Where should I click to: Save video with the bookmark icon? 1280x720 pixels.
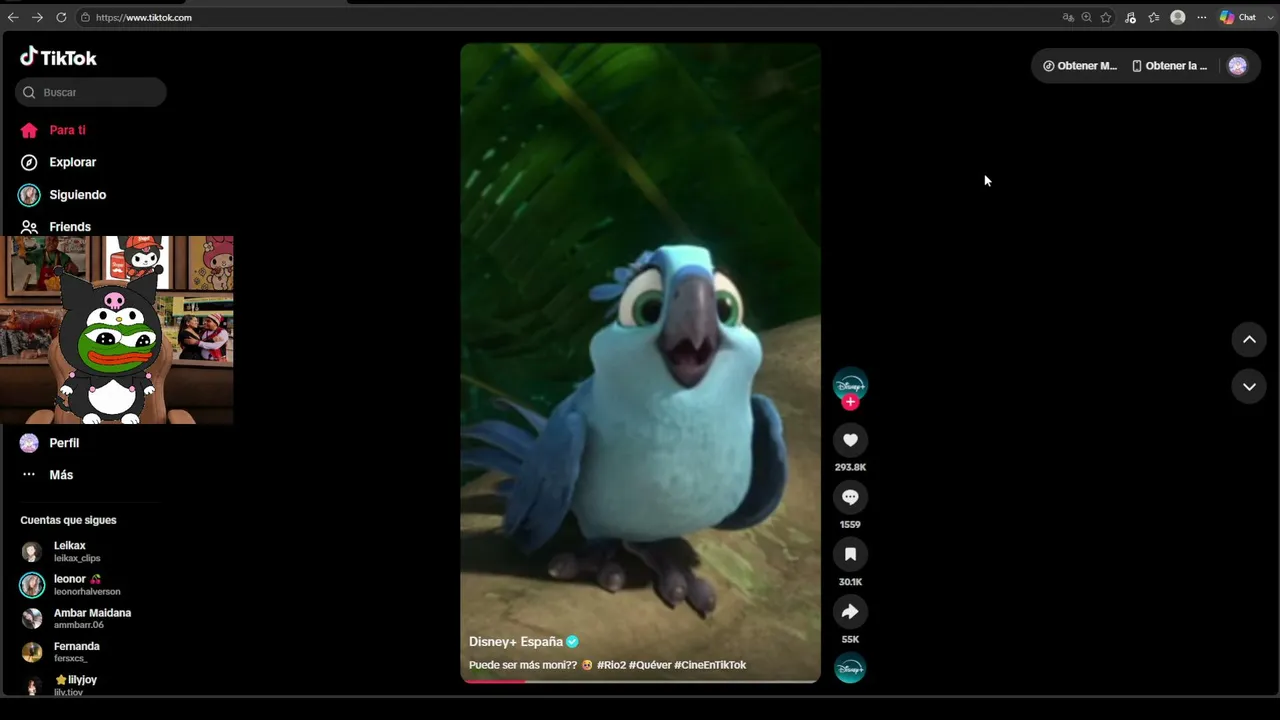[850, 554]
